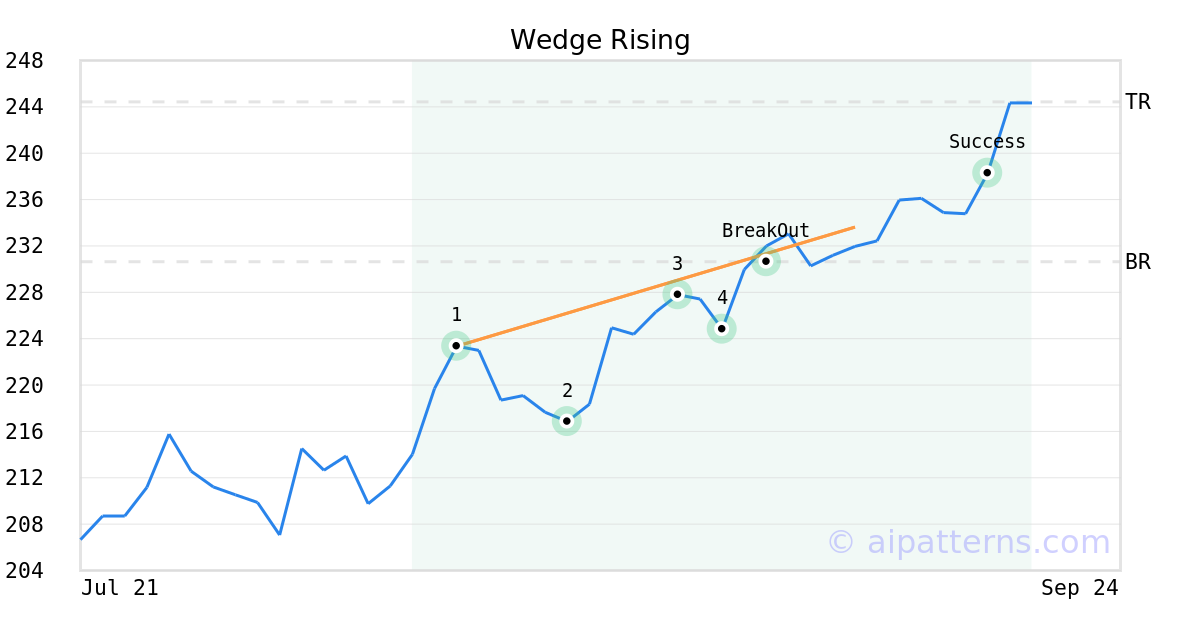
Task: Click the orange wedge trend line
Action: (600, 307)
